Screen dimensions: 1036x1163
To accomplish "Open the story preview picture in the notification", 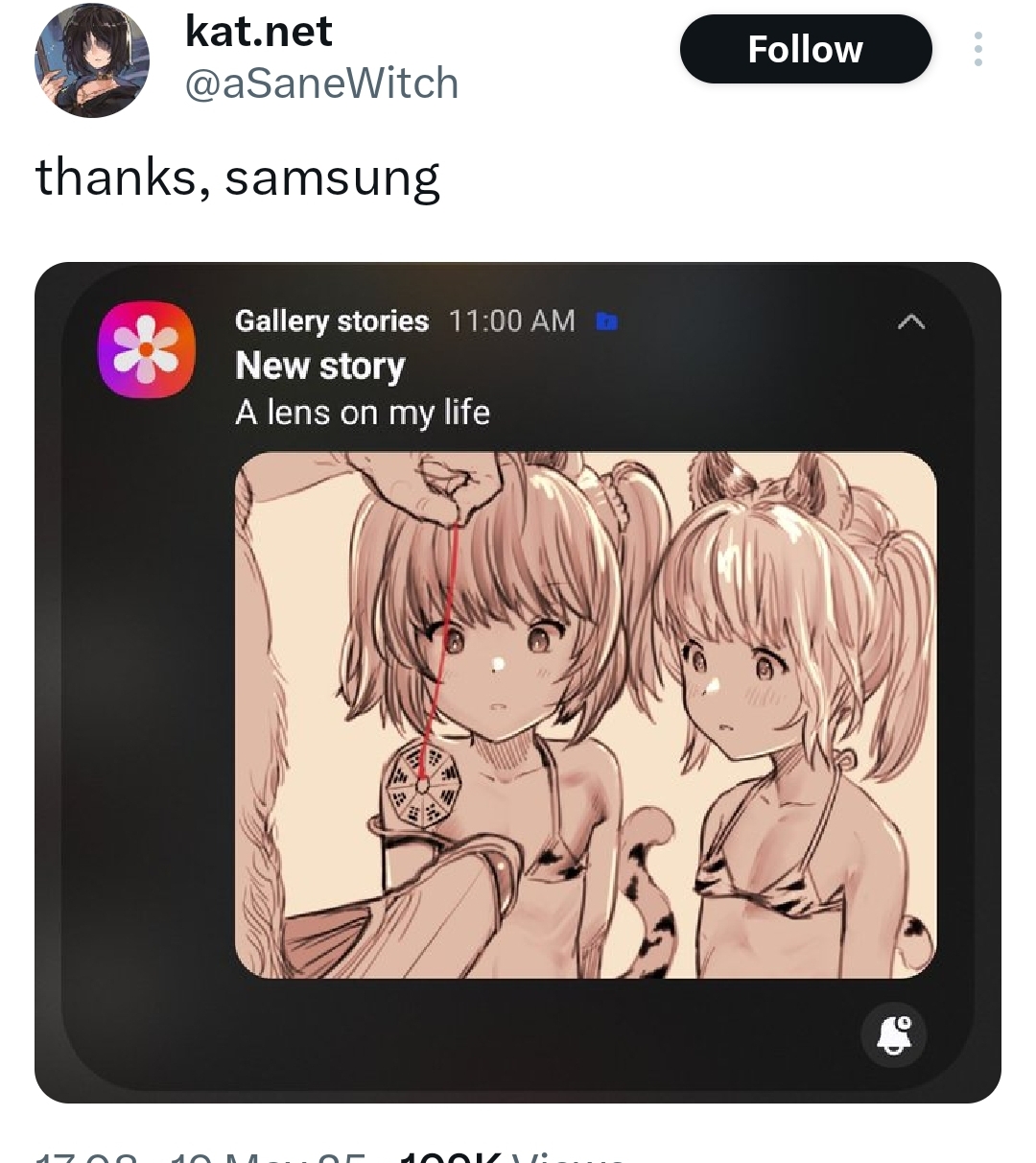I will (585, 715).
